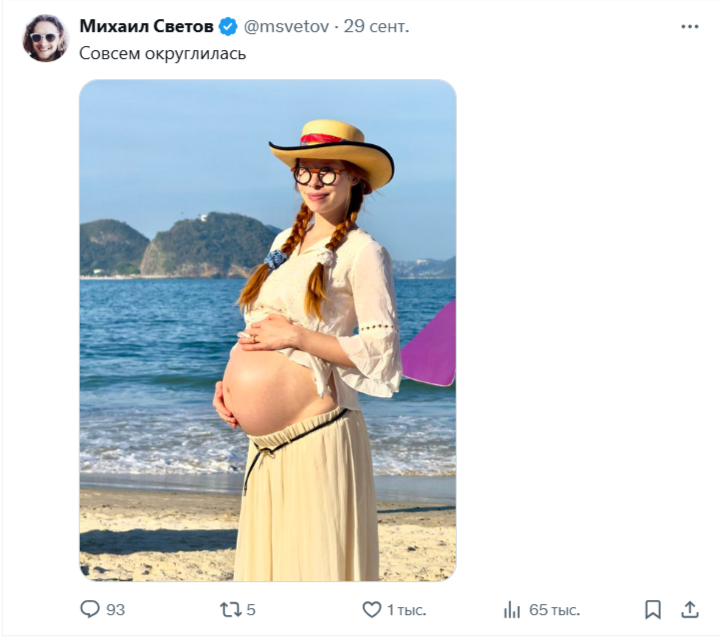Viewport: 720px width, 637px height.
Task: Like the tweet with the heart icon
Action: pos(372,609)
